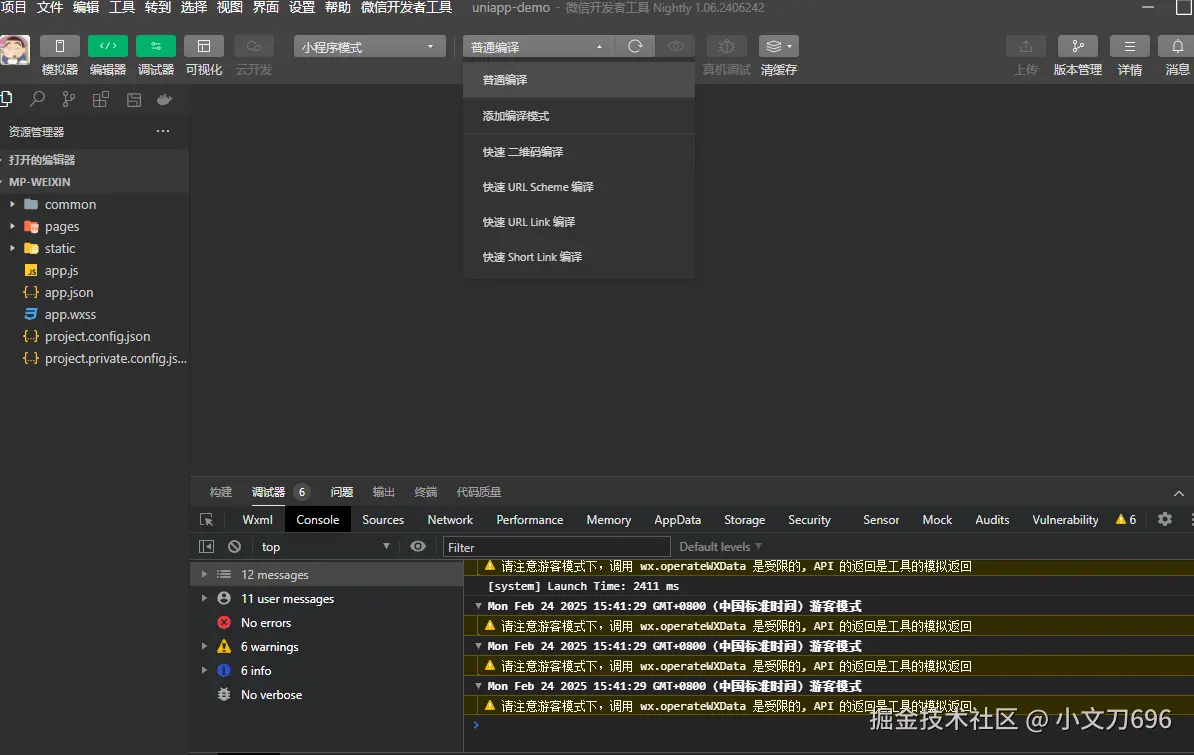1194x755 pixels.
Task: Choose 快速 URL Link 编译 option
Action: point(579,222)
